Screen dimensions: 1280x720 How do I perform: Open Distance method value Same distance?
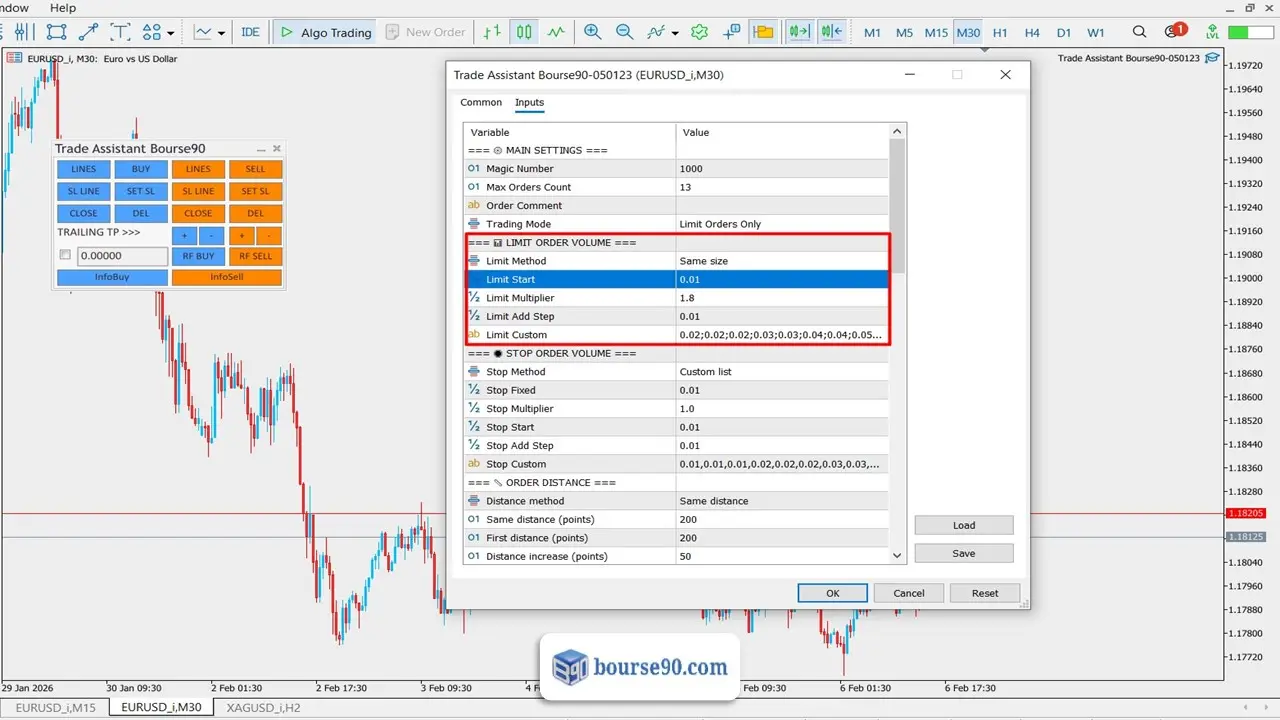(x=782, y=501)
